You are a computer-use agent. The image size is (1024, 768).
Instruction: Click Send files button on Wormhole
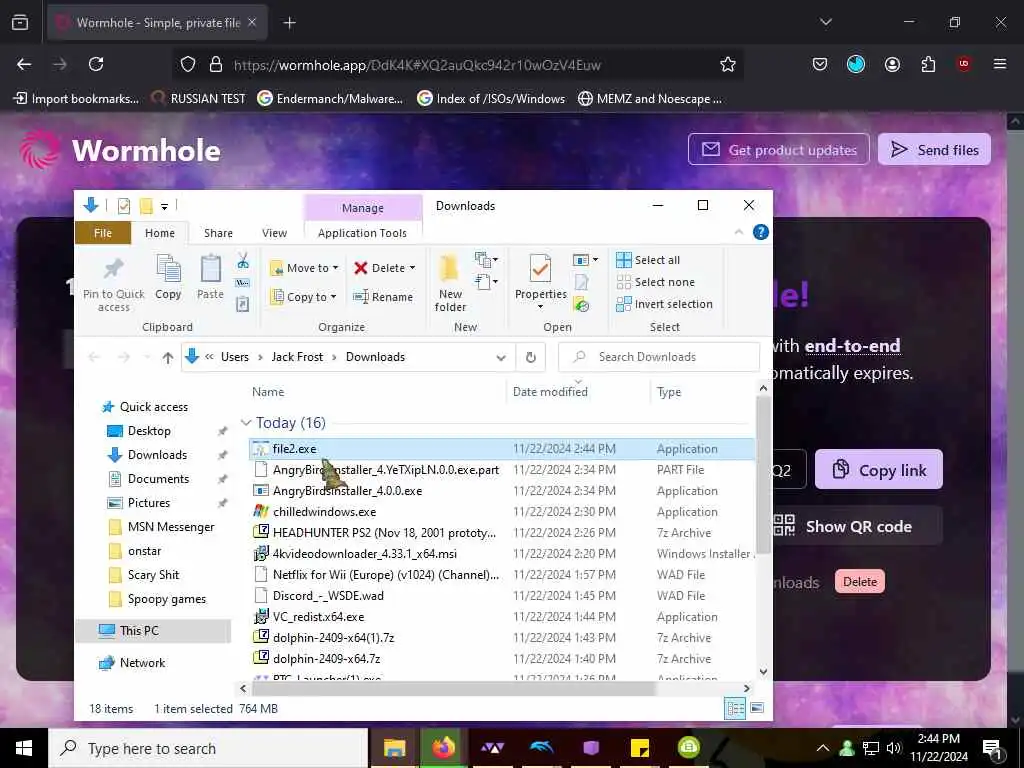(935, 150)
